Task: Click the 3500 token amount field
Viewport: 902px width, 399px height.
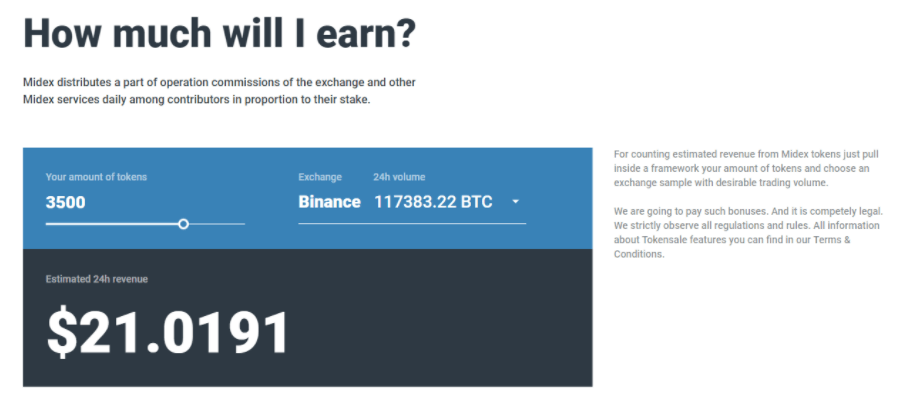Action: point(66,202)
